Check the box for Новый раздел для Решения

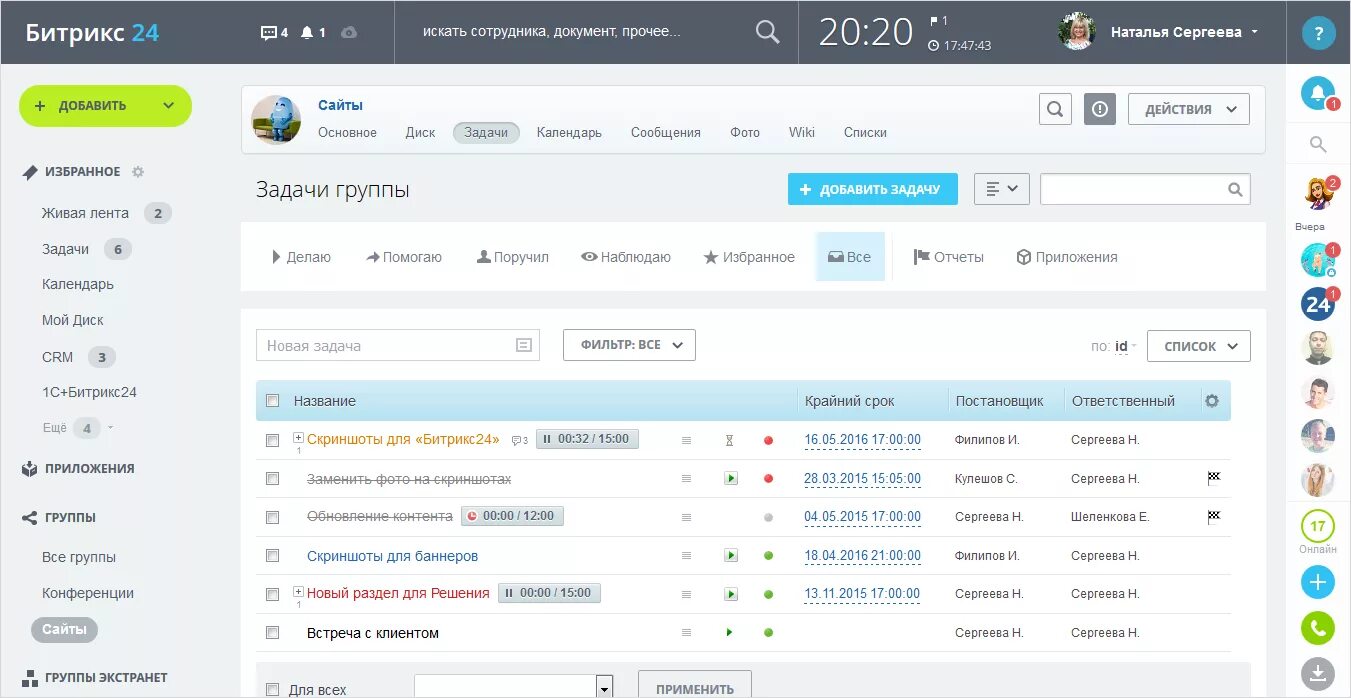[272, 594]
